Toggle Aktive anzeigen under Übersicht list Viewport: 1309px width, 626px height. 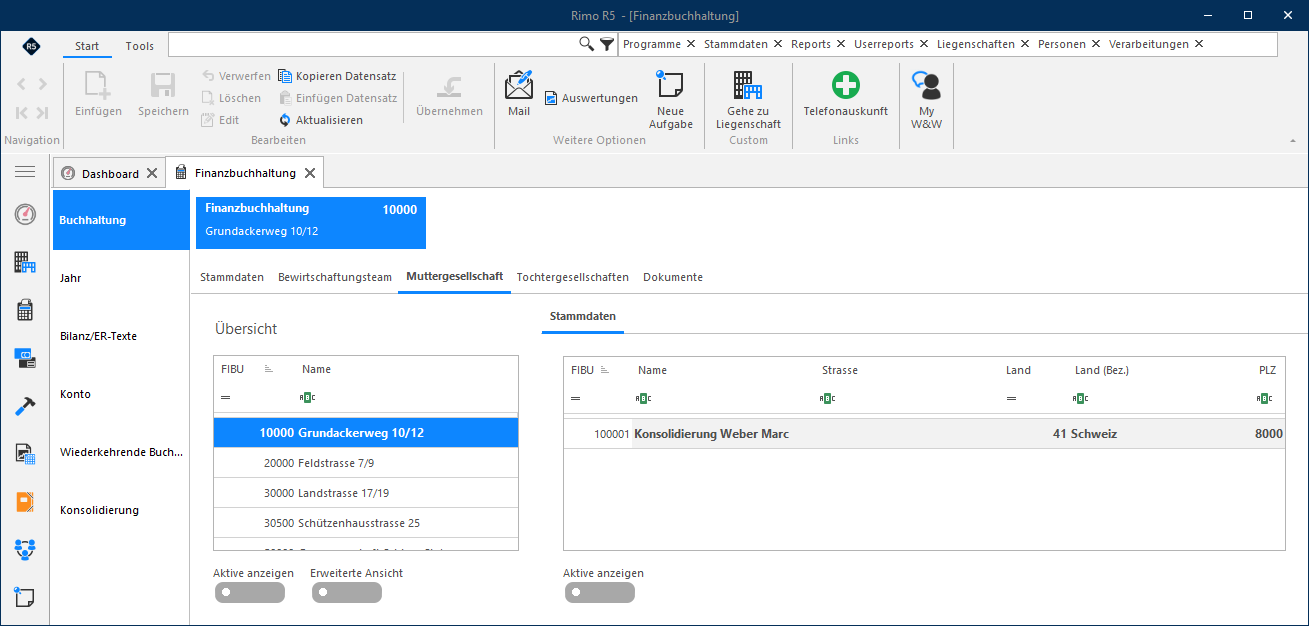pos(249,592)
